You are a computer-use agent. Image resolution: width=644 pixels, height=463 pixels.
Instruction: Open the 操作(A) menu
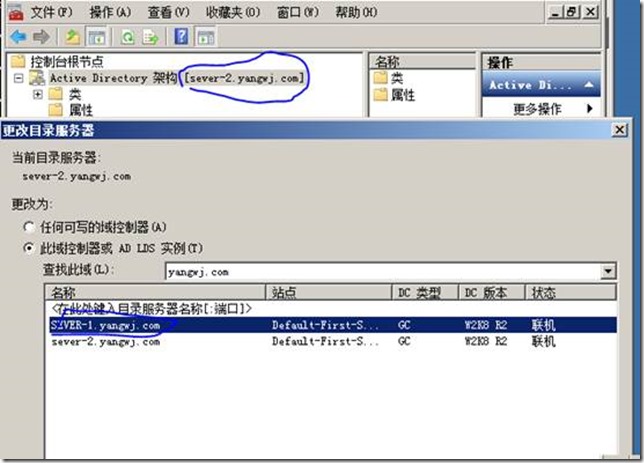tap(110, 12)
